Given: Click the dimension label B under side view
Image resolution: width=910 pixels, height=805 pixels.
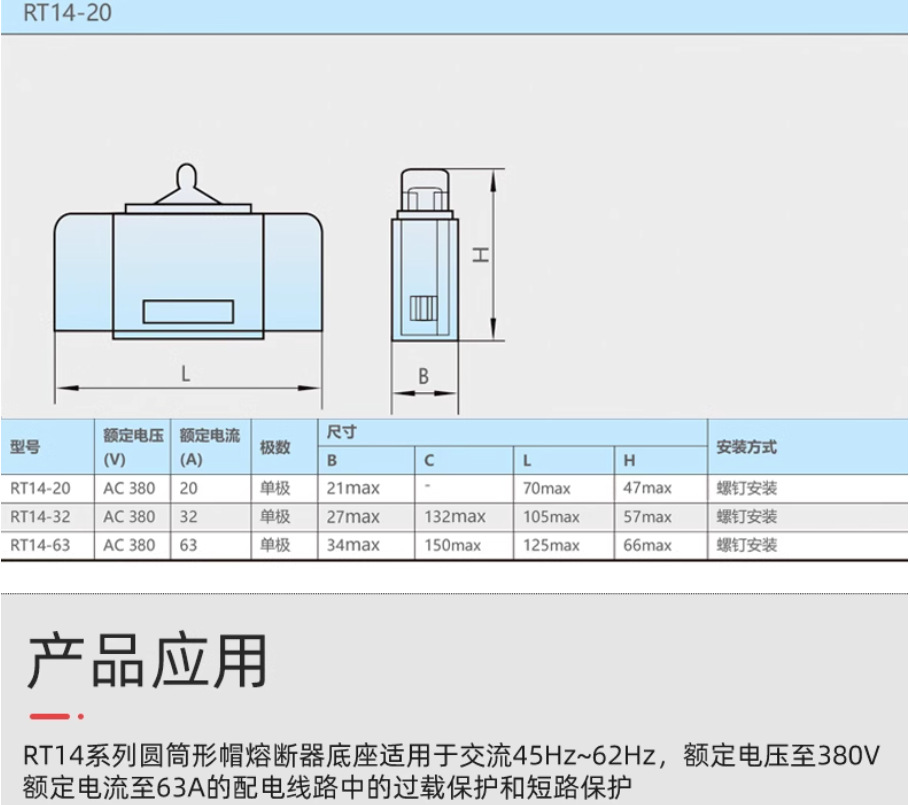Looking at the screenshot, I should pos(422,373).
